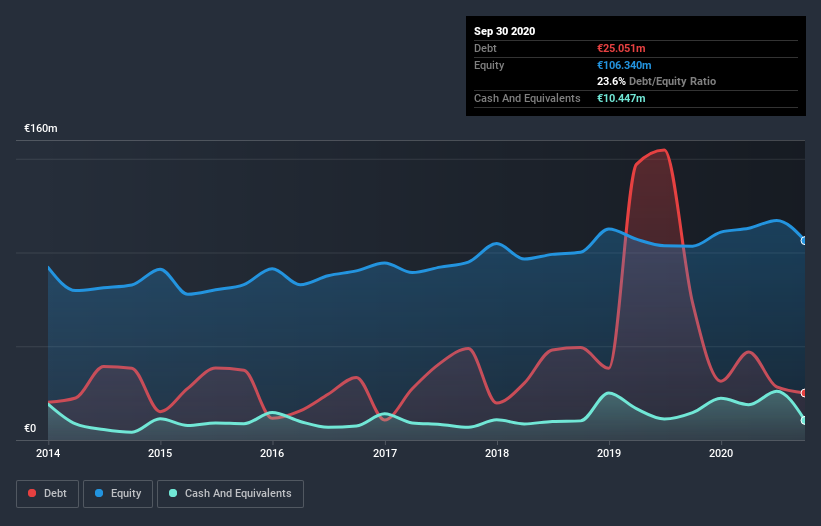Click the €0 y-axis label
821x526 pixels.
[30, 428]
